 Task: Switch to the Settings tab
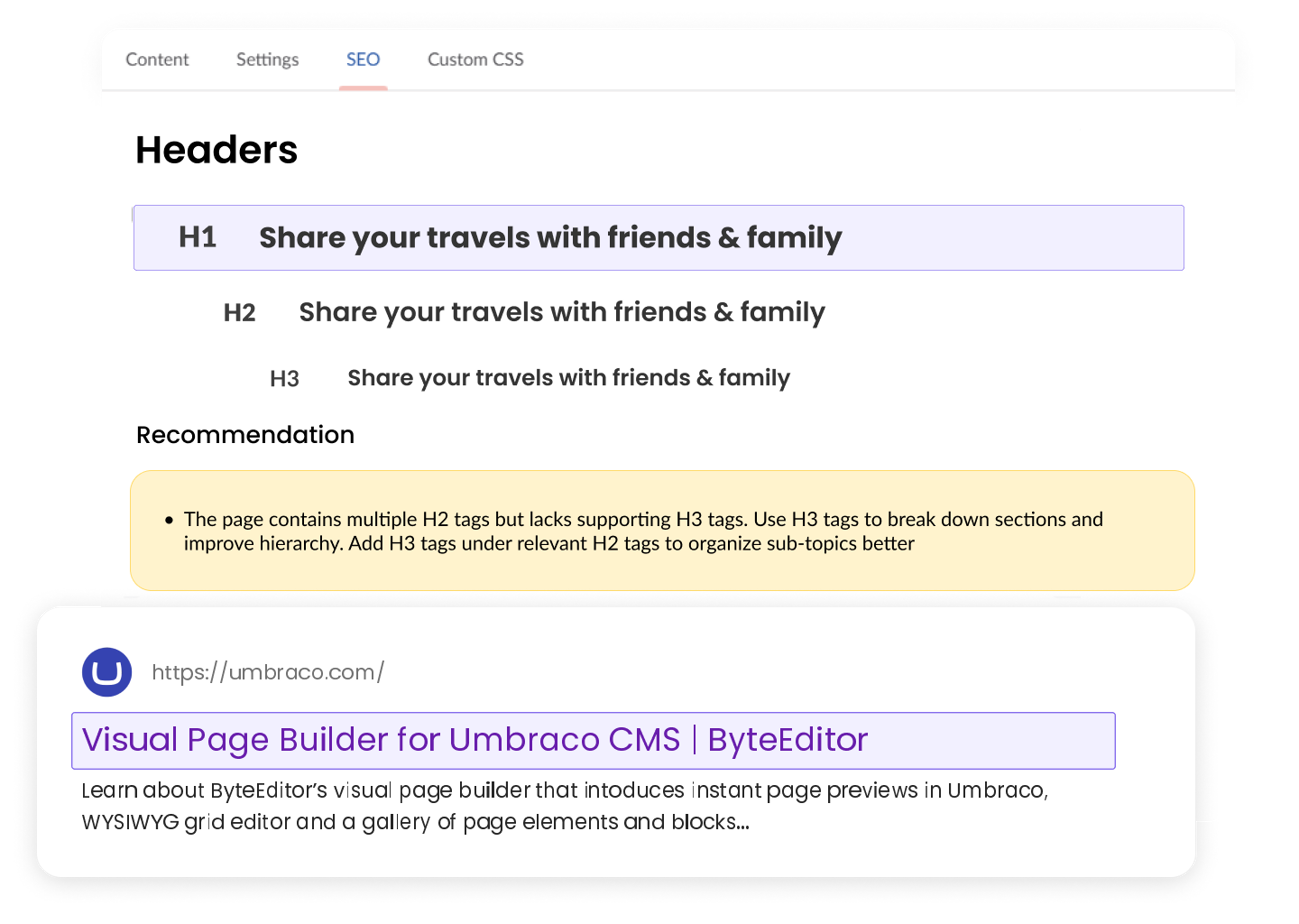click(267, 60)
